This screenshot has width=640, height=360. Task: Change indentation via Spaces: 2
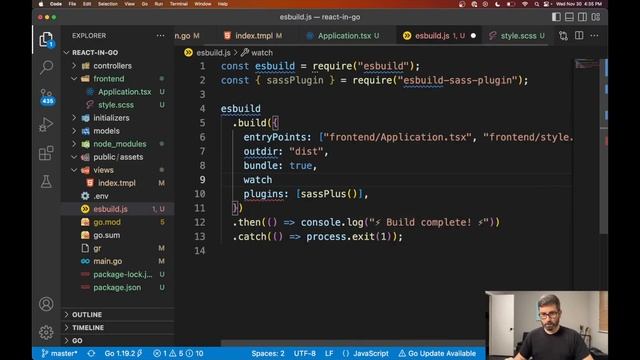[x=268, y=353]
